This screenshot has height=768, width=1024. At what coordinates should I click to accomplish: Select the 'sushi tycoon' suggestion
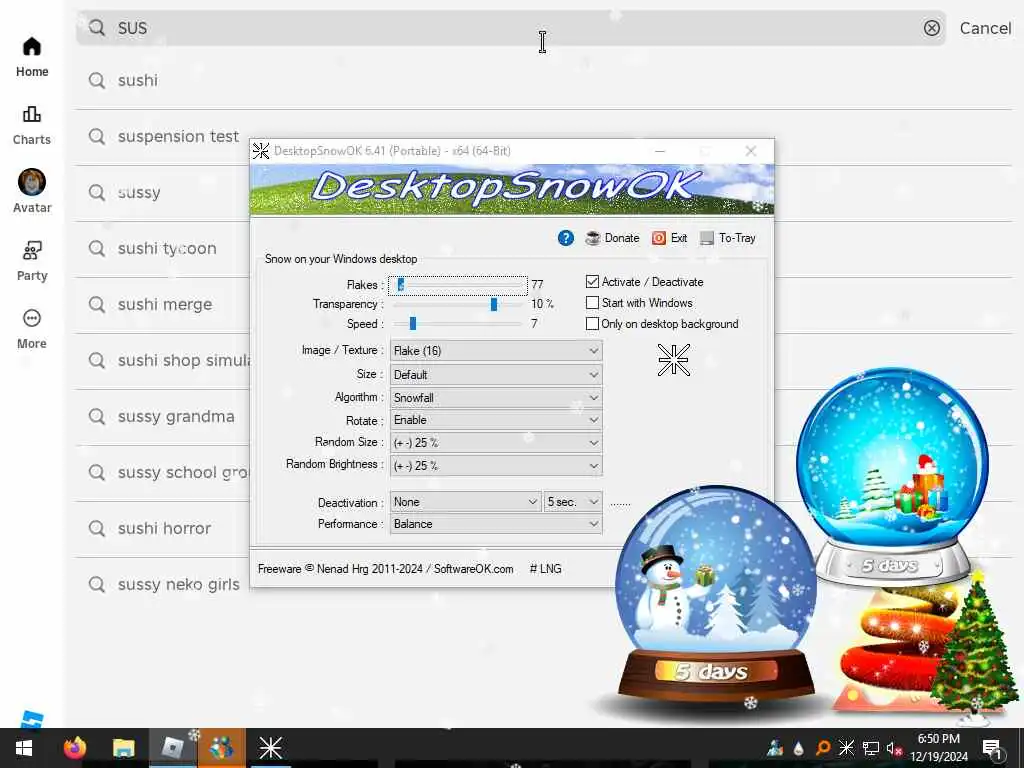[163, 249]
